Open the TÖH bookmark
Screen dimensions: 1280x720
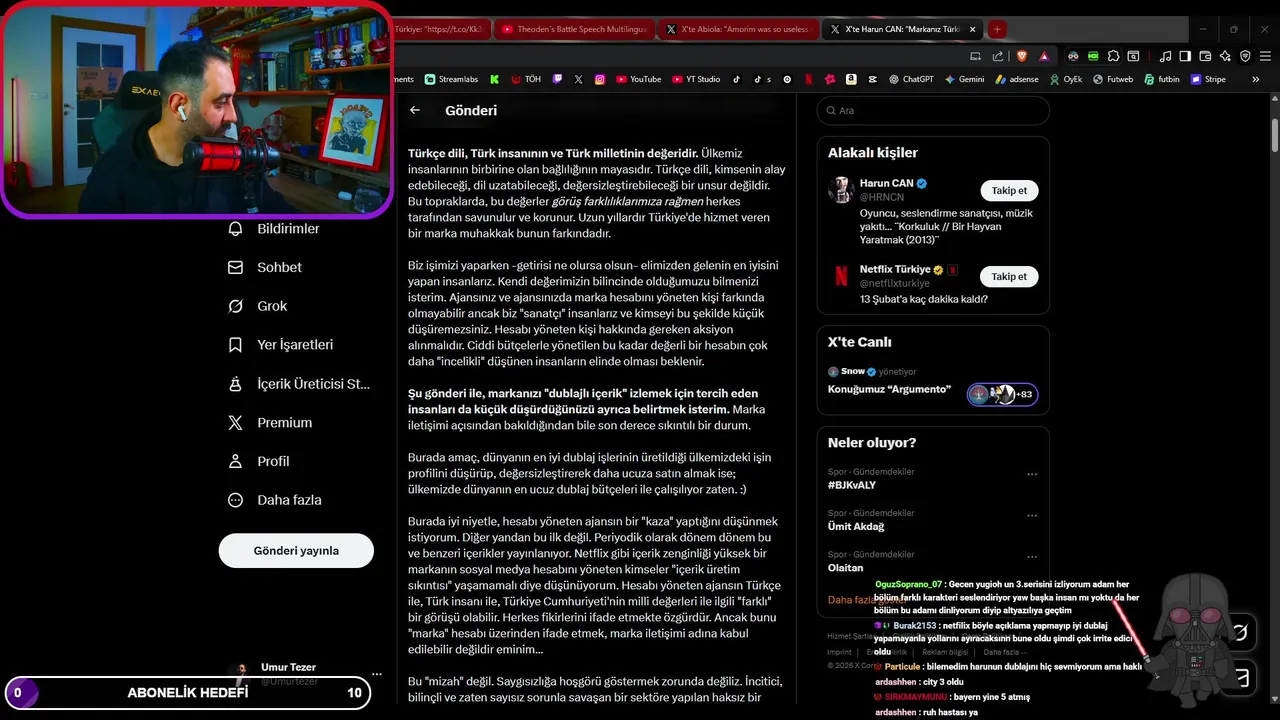click(x=524, y=79)
